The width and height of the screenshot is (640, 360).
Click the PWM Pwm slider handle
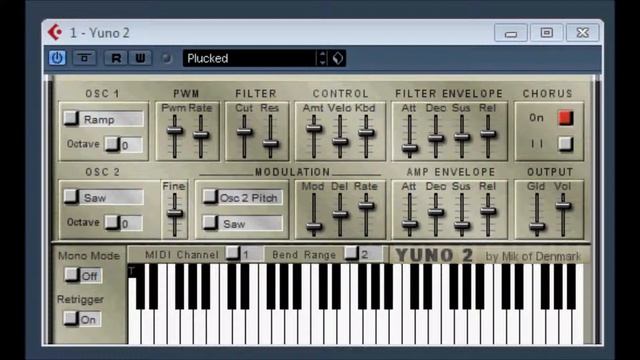(175, 131)
